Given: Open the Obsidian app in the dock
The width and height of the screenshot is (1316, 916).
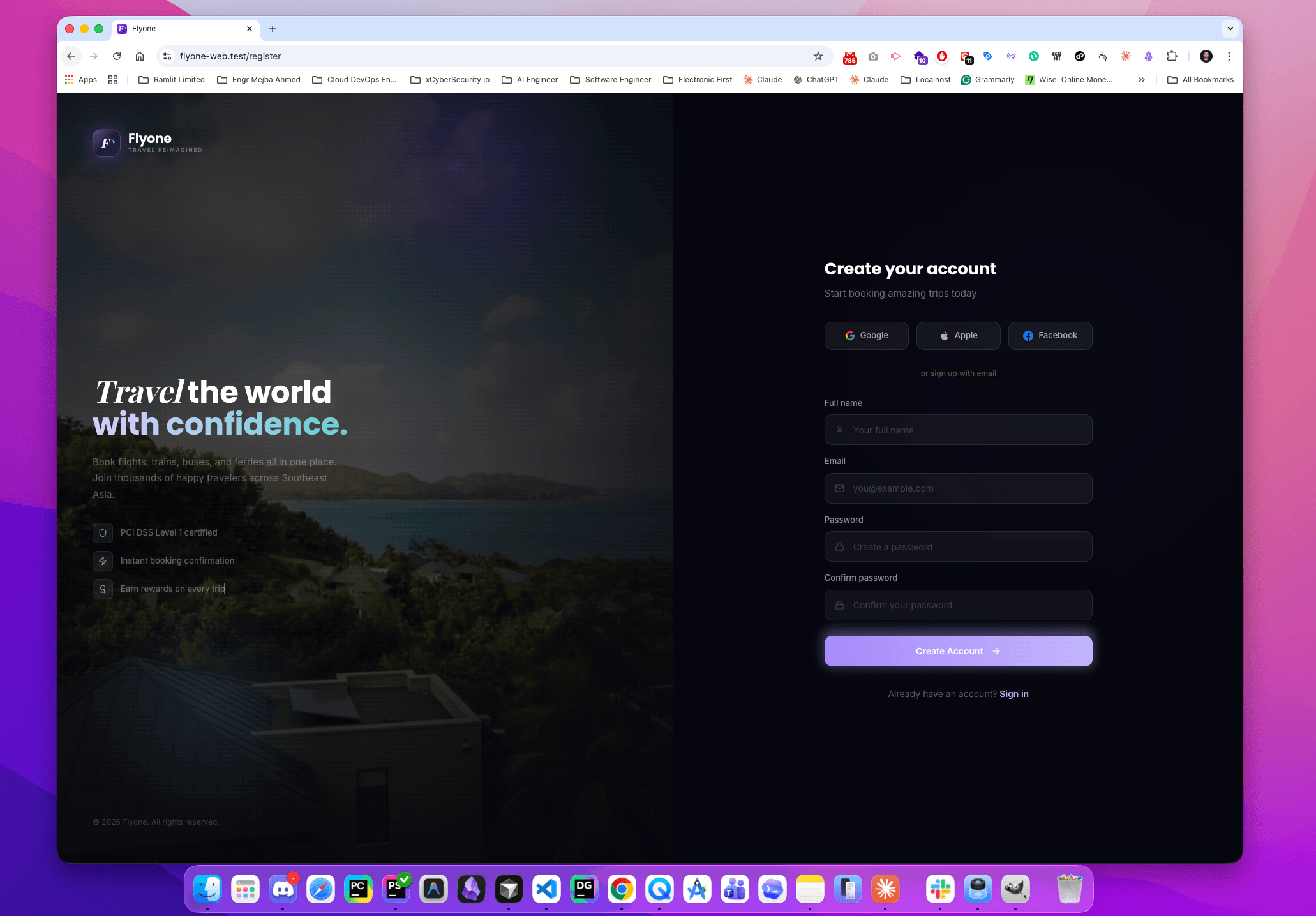Looking at the screenshot, I should point(471,889).
